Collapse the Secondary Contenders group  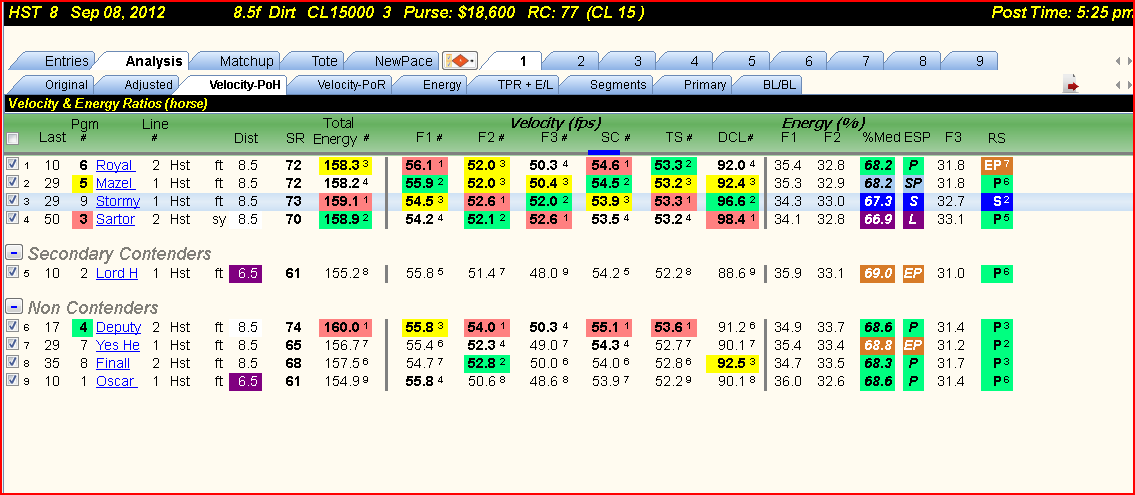click(x=12, y=253)
